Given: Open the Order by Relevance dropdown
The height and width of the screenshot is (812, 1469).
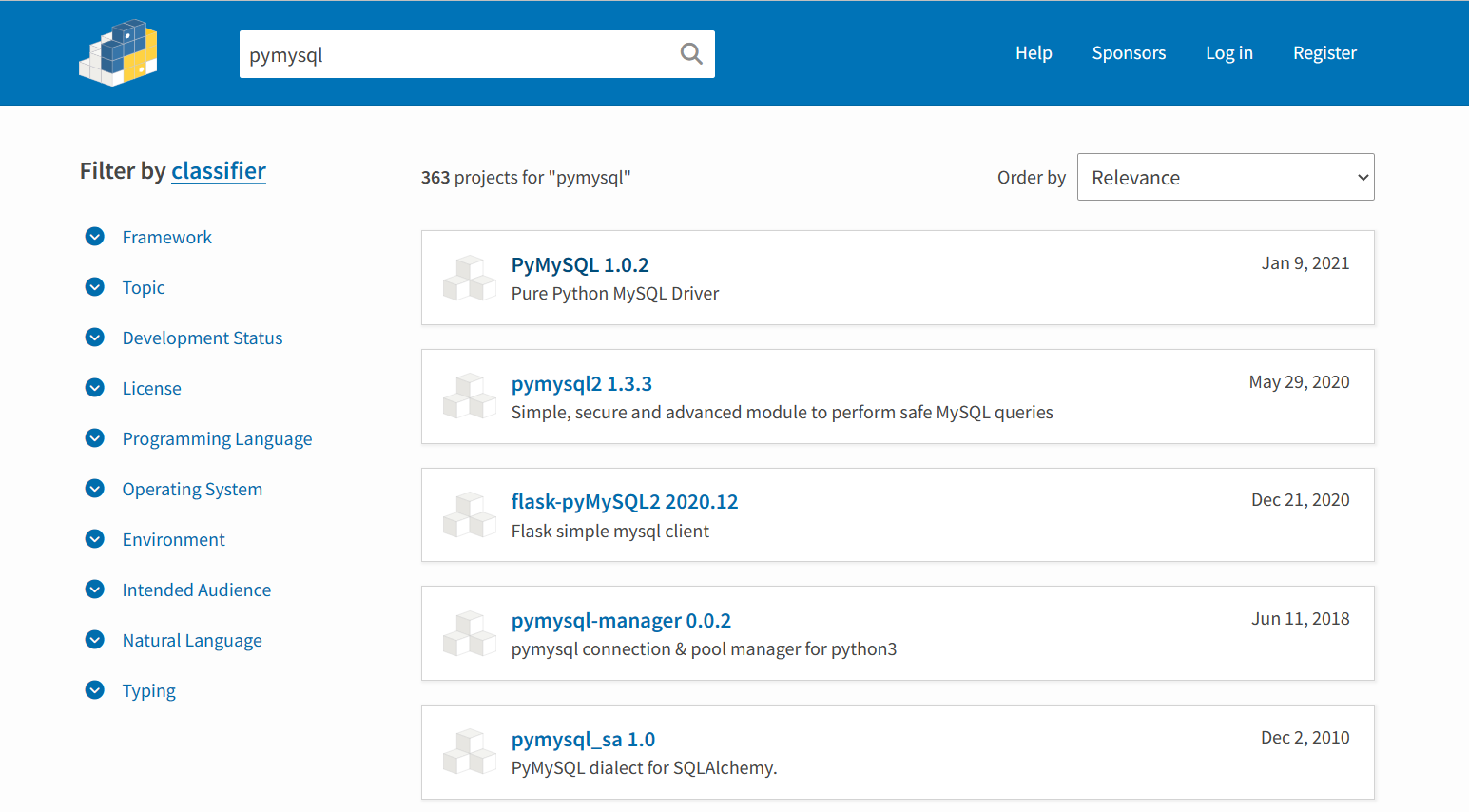Looking at the screenshot, I should (x=1225, y=177).
